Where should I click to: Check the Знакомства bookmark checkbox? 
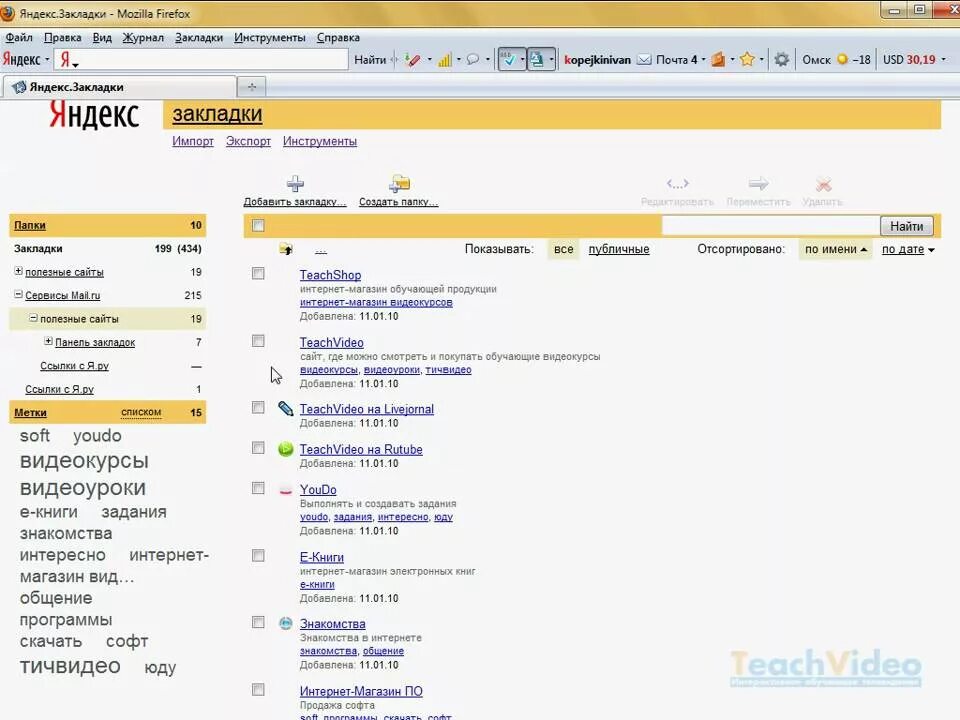(x=258, y=623)
